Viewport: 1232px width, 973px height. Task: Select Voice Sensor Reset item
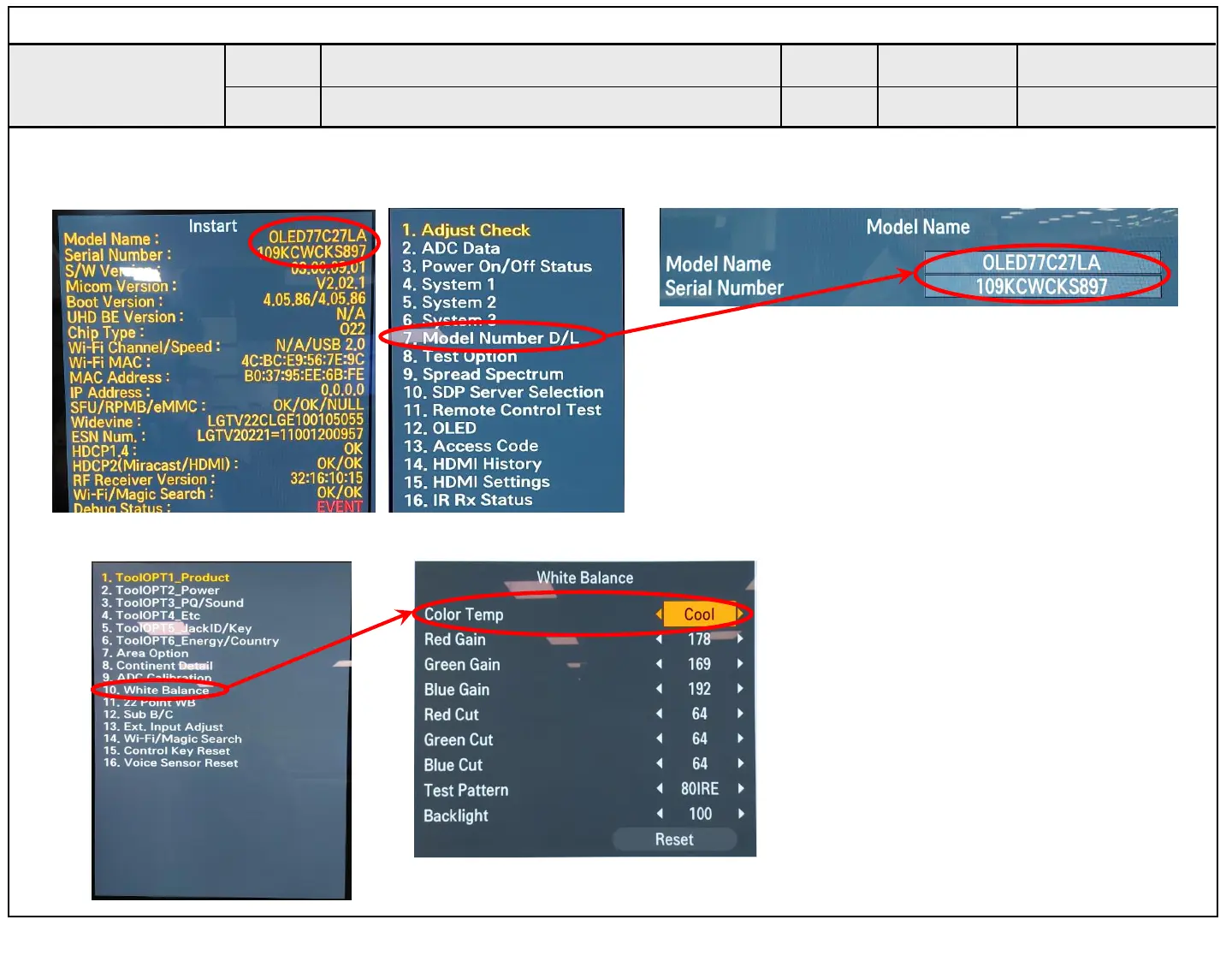tap(170, 762)
